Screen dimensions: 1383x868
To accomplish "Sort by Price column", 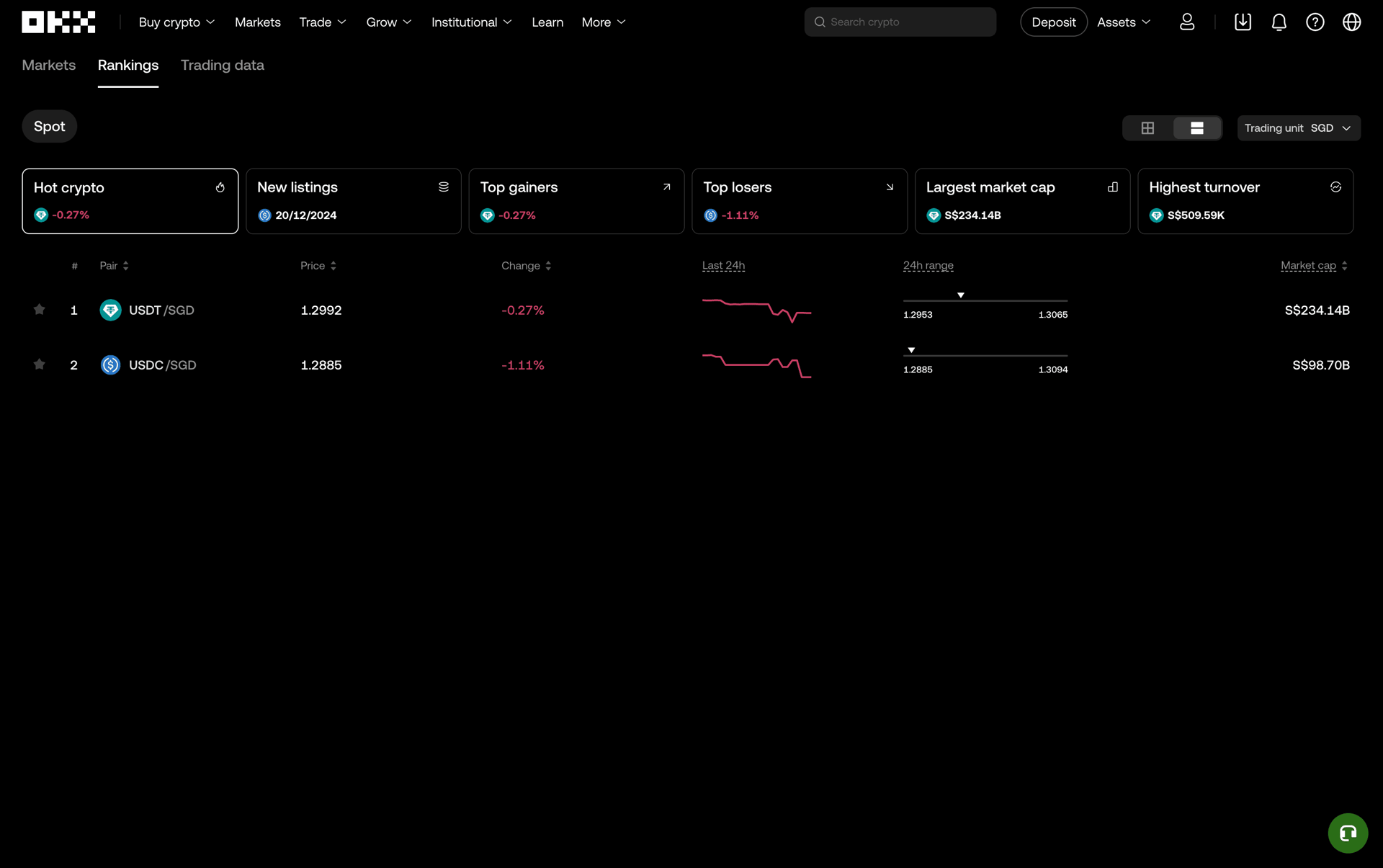I will tap(318, 266).
